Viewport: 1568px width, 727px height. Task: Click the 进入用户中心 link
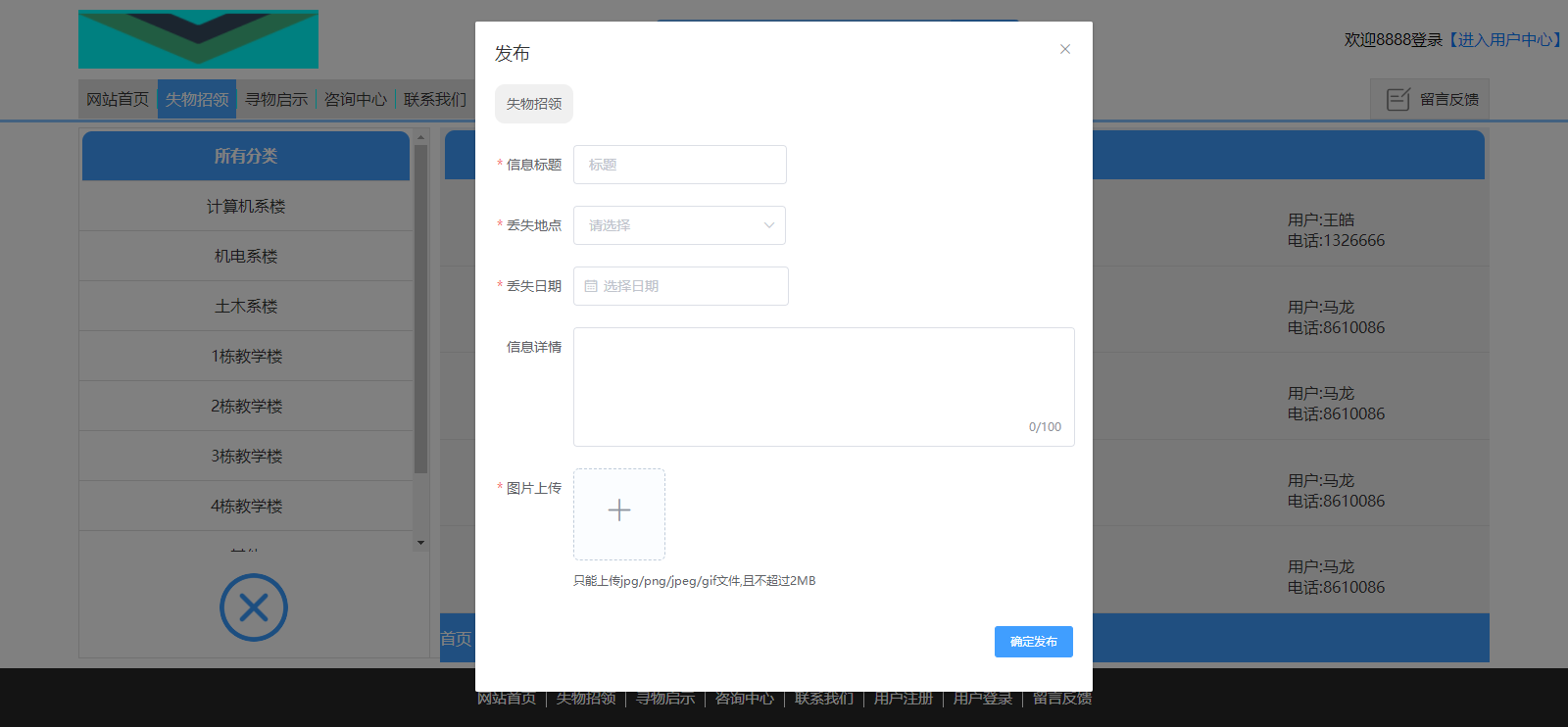[x=1505, y=39]
